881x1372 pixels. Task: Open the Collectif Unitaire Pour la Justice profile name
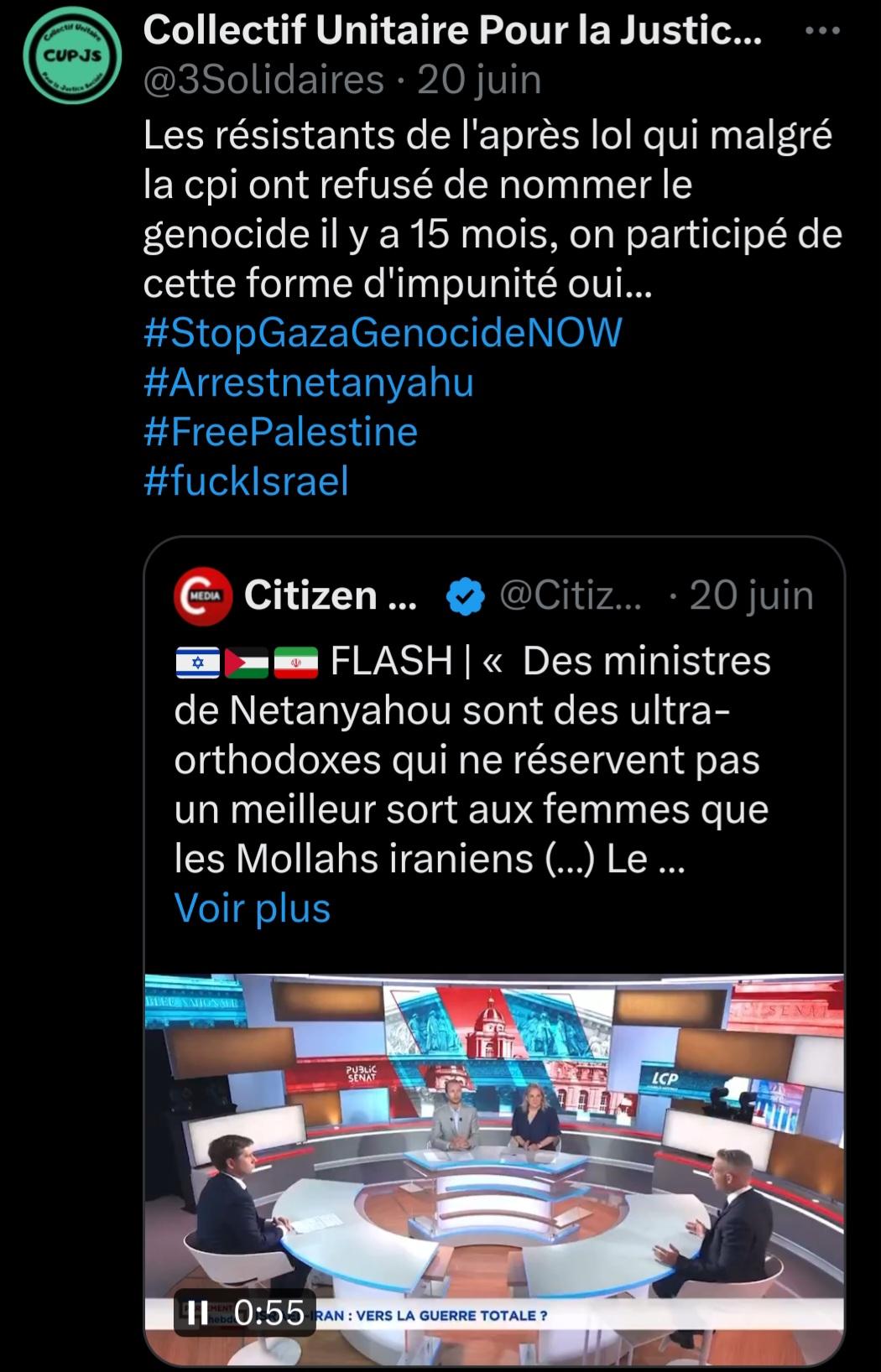tap(453, 32)
